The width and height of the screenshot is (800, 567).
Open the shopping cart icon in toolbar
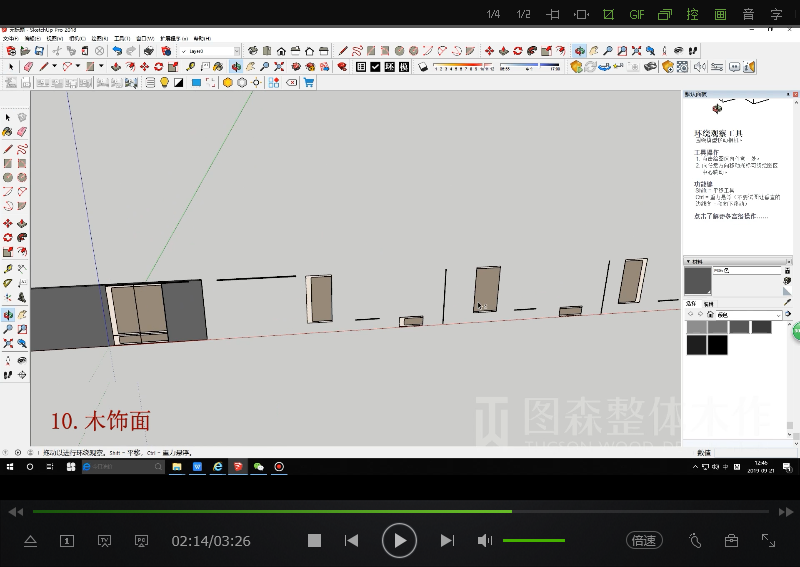pos(308,83)
